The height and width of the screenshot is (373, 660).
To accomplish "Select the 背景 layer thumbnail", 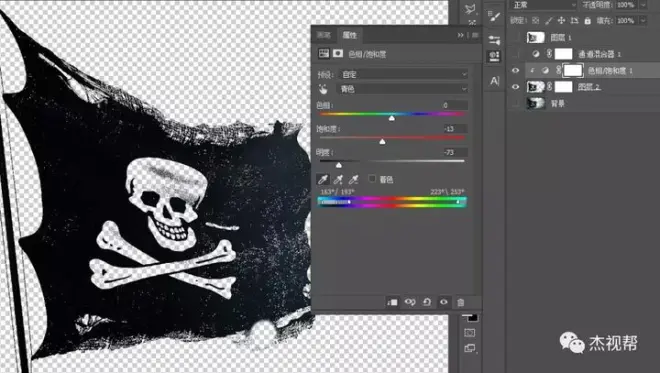I will [x=535, y=103].
